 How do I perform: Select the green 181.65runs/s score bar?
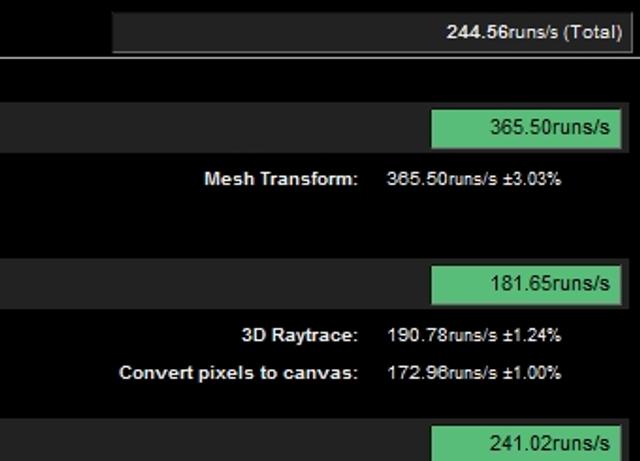pyautogui.click(x=527, y=284)
